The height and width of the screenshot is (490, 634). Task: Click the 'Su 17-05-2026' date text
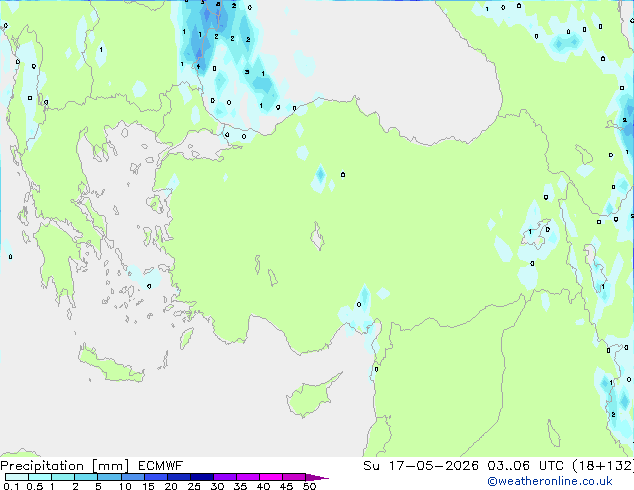(421, 466)
